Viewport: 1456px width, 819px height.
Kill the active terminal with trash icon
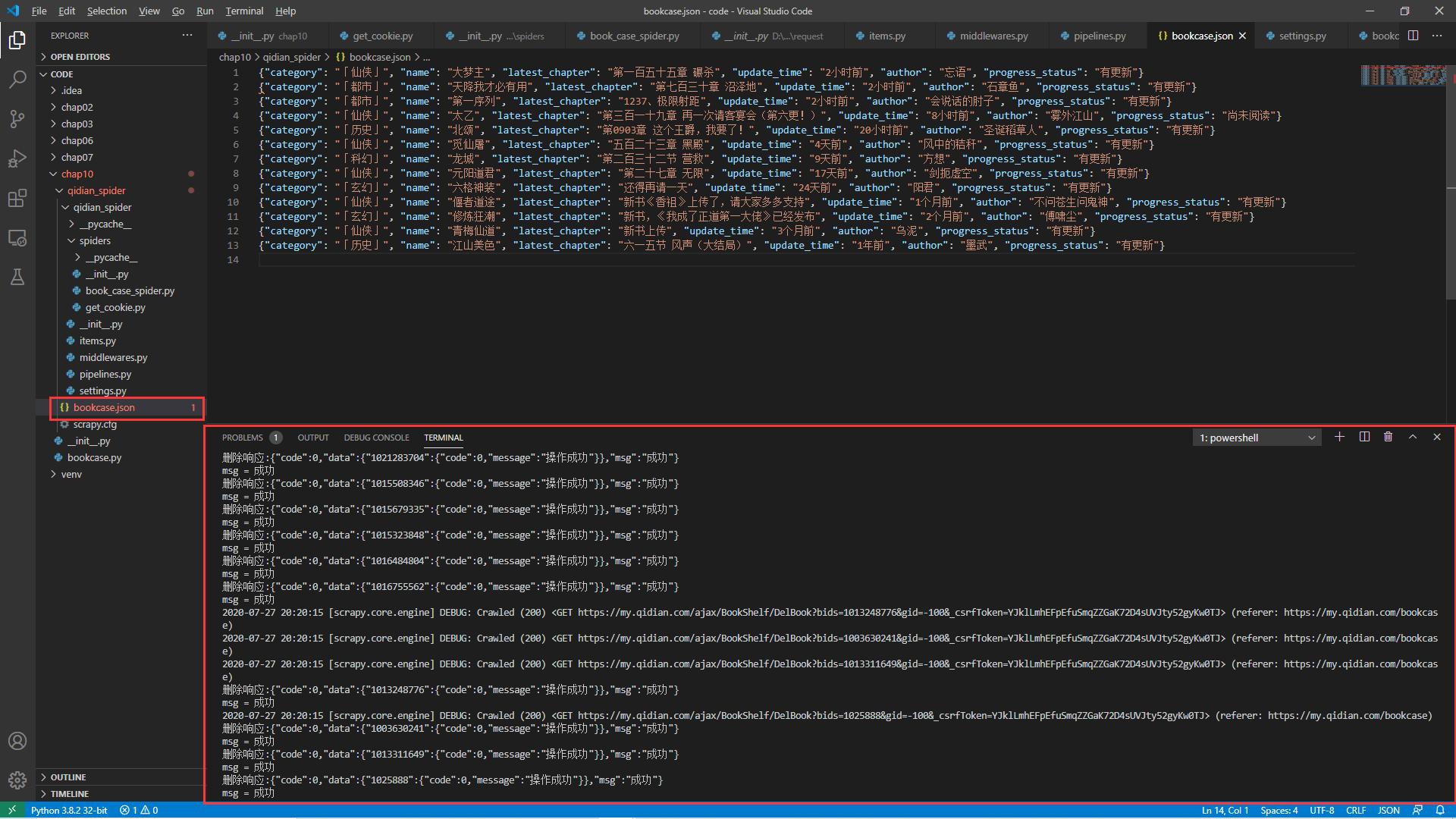click(1388, 437)
